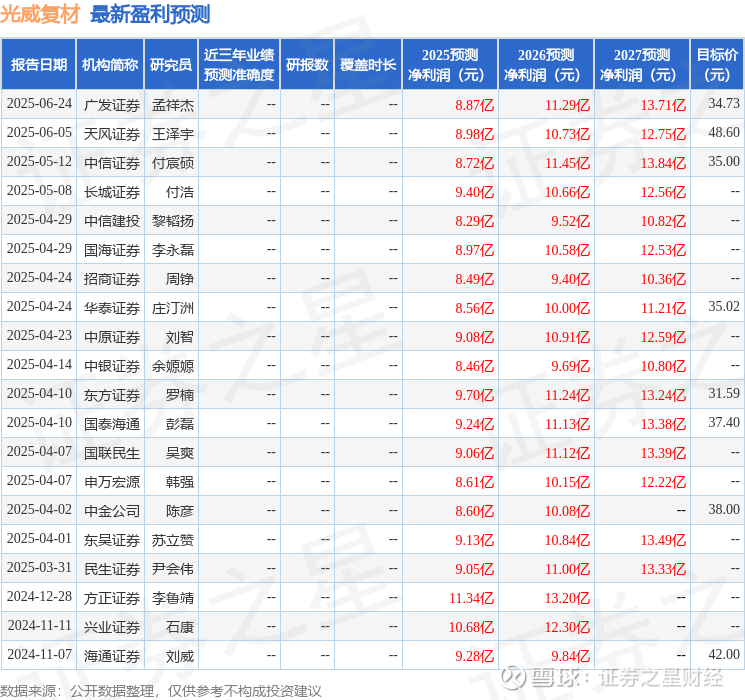Select the 国联民生 institution cell

(x=112, y=452)
